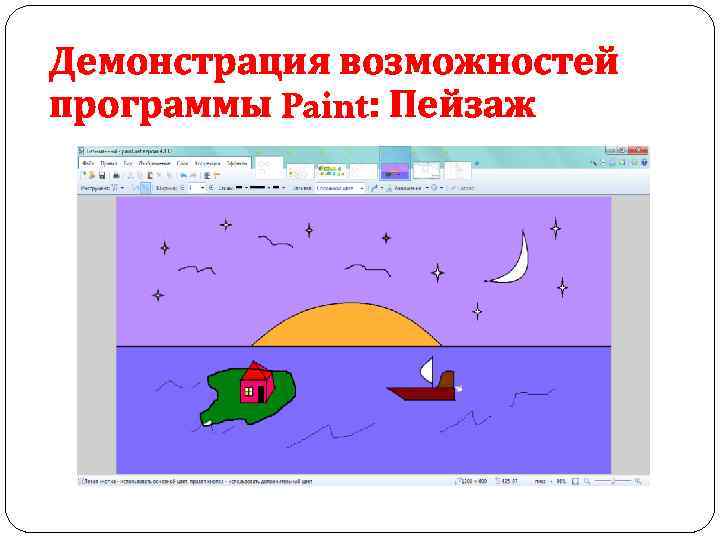Click the Redo arrow icon

click(193, 175)
